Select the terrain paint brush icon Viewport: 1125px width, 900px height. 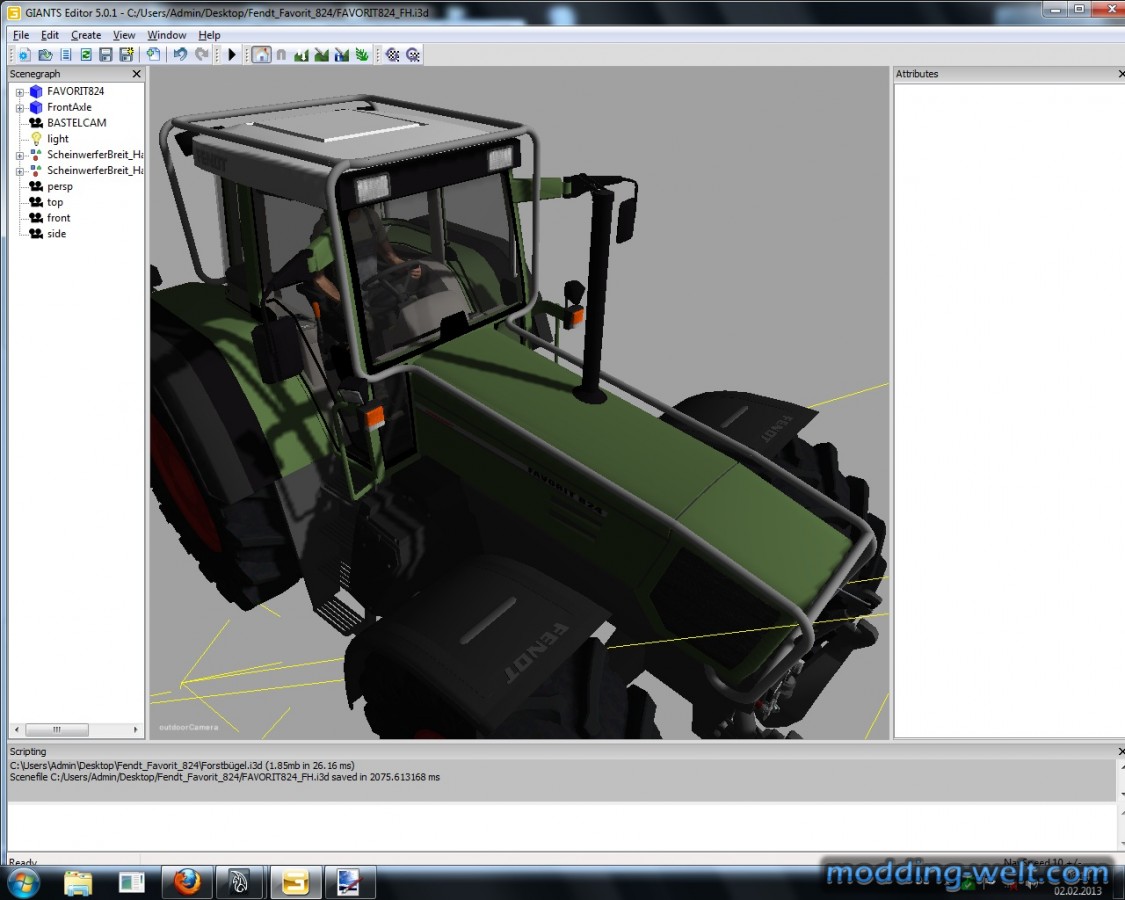pos(321,55)
